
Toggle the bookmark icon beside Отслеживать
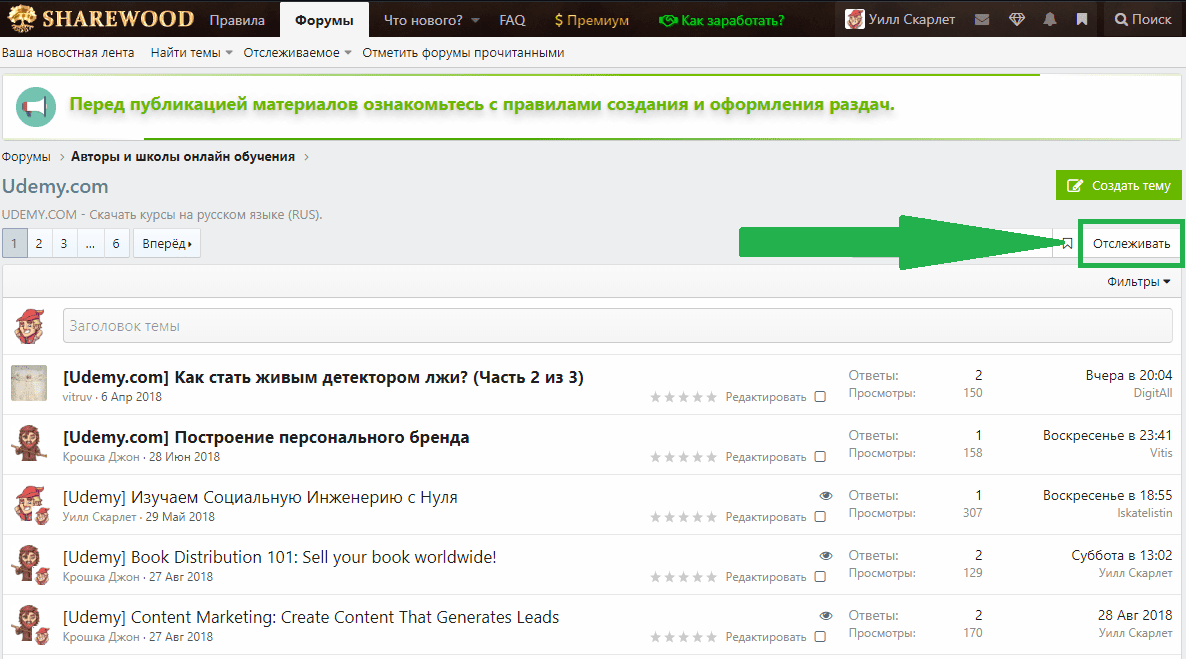pos(1067,242)
